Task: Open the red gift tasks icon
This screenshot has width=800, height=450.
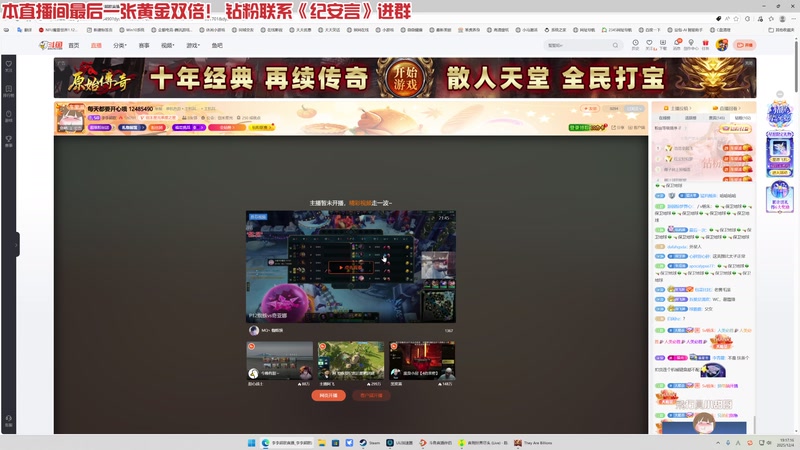Action: pyautogui.click(x=705, y=45)
